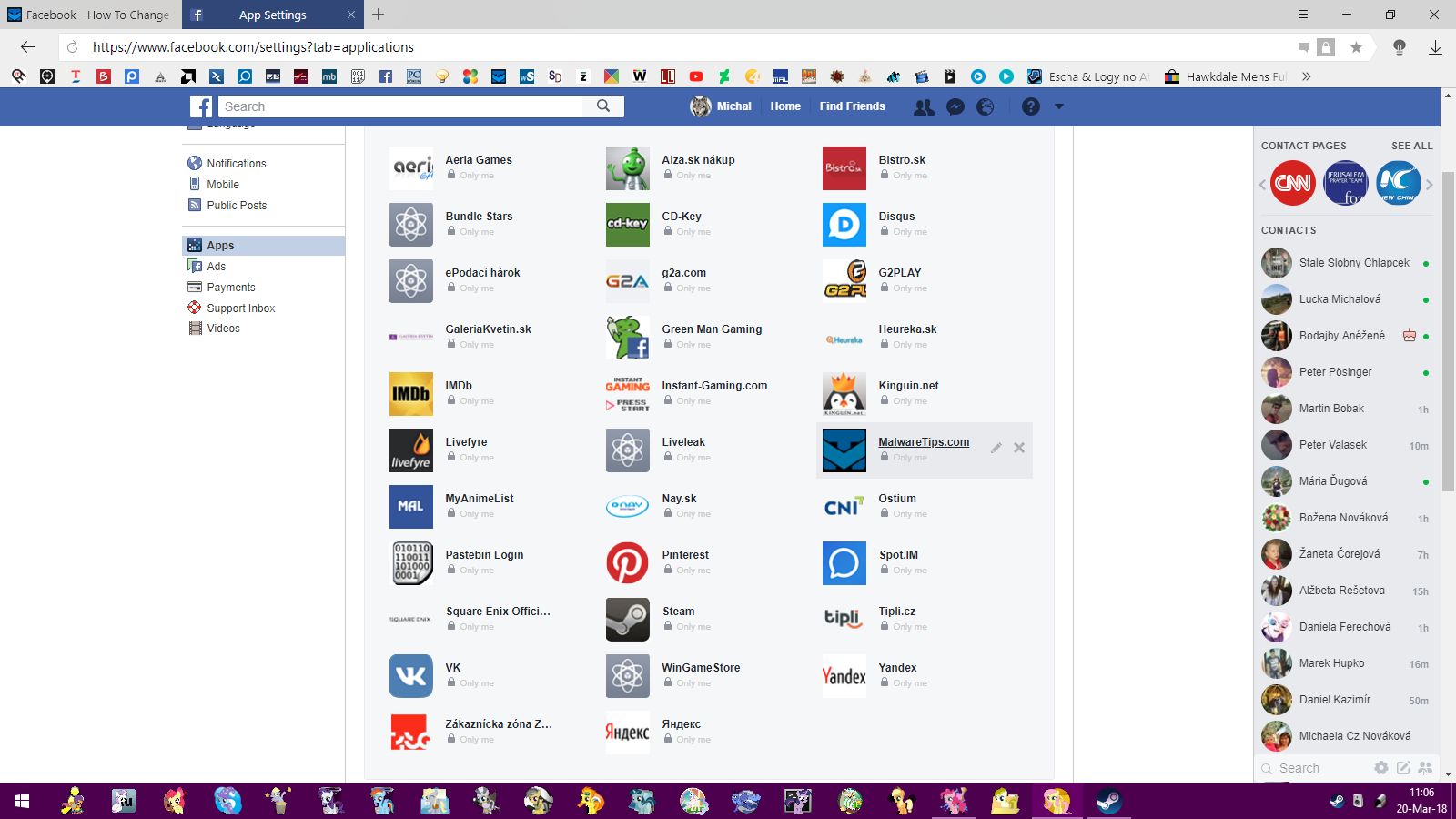This screenshot has height=819, width=1456.
Task: Create new group from chat bar
Action: tap(1425, 768)
